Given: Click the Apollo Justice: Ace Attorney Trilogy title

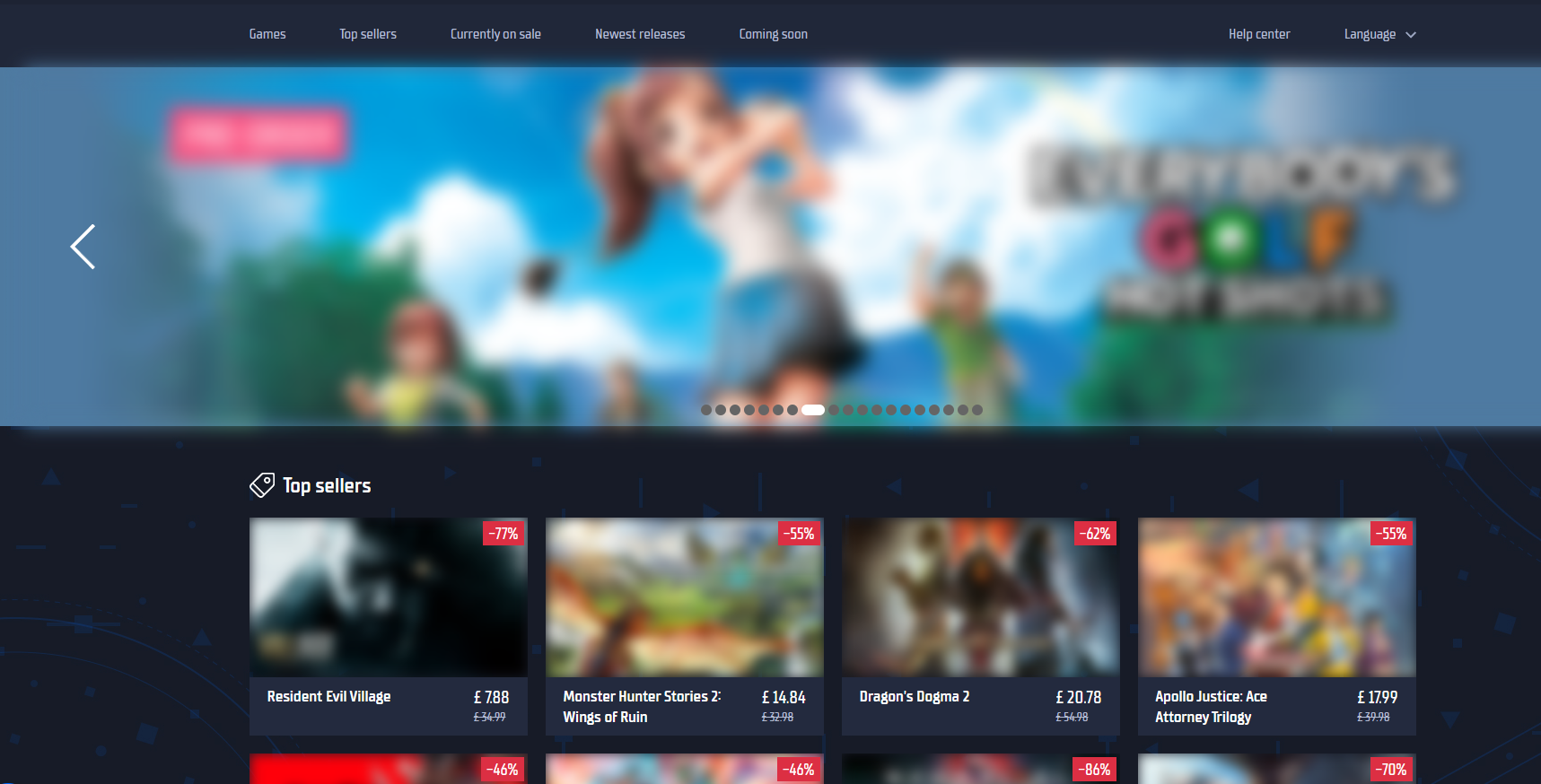Looking at the screenshot, I should point(1211,707).
